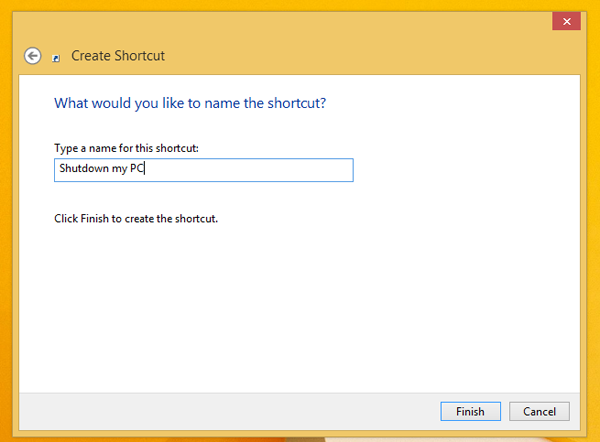The image size is (600, 442).
Task: Click the "Click Finish to create" instruction text
Action: tap(135, 218)
